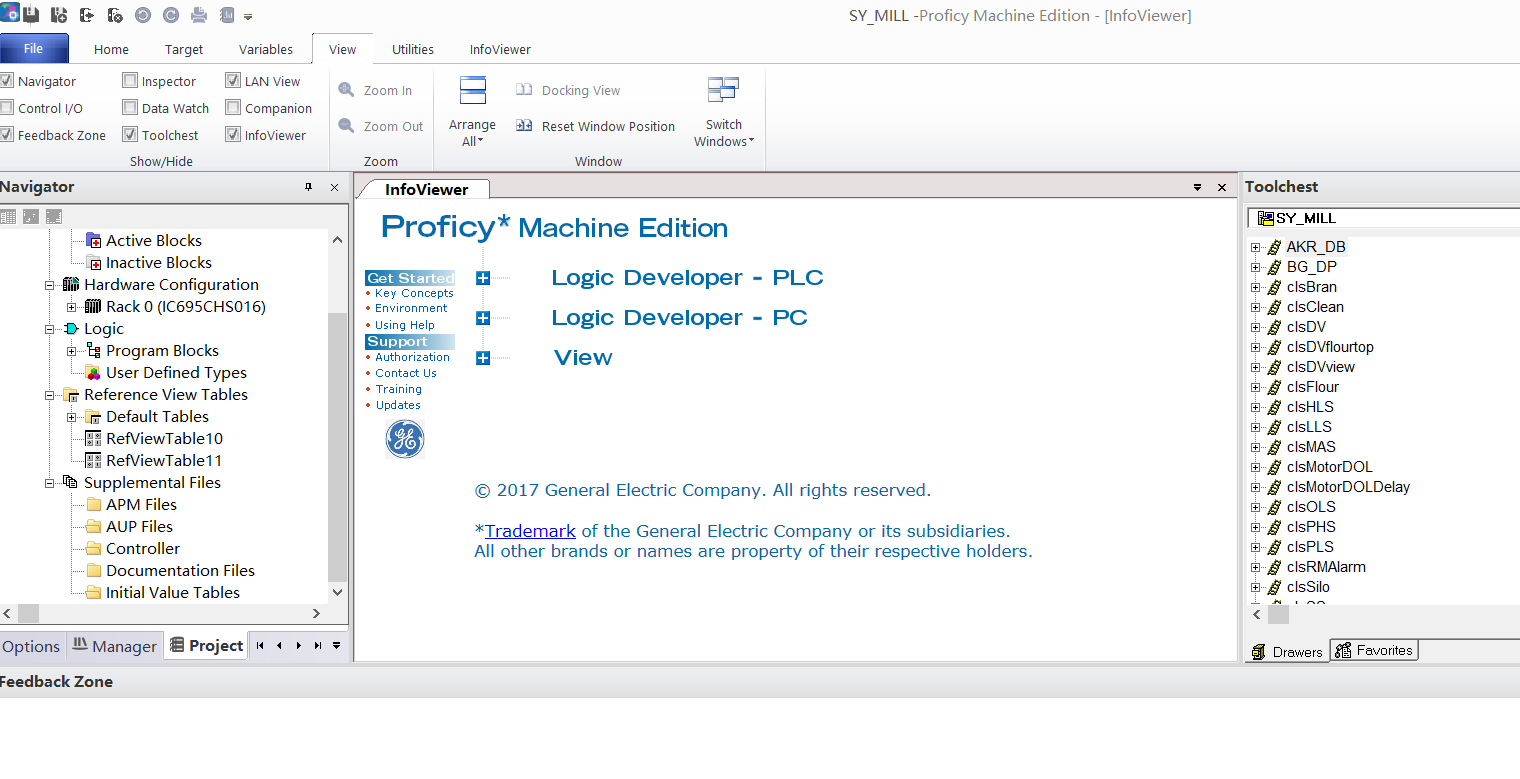Expand Program Blocks tree node
Image resolution: width=1520 pixels, height=779 pixels.
pyautogui.click(x=72, y=351)
